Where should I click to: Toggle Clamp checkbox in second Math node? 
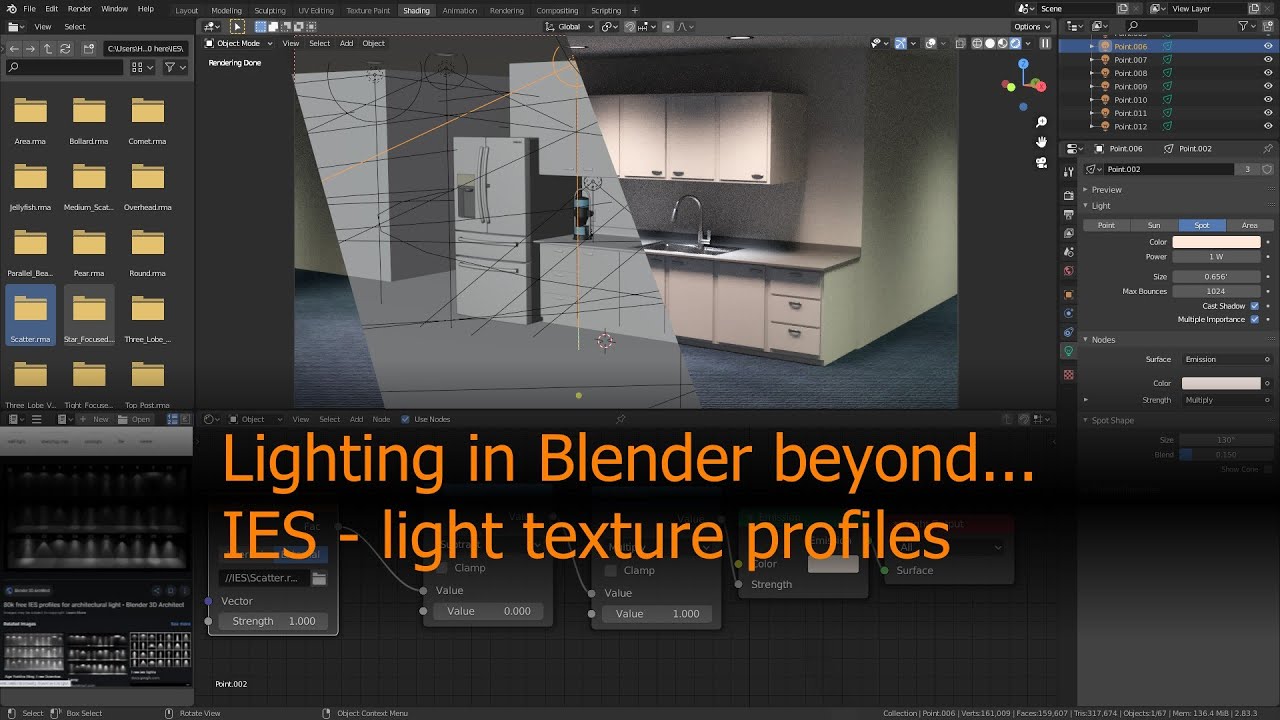pyautogui.click(x=611, y=570)
